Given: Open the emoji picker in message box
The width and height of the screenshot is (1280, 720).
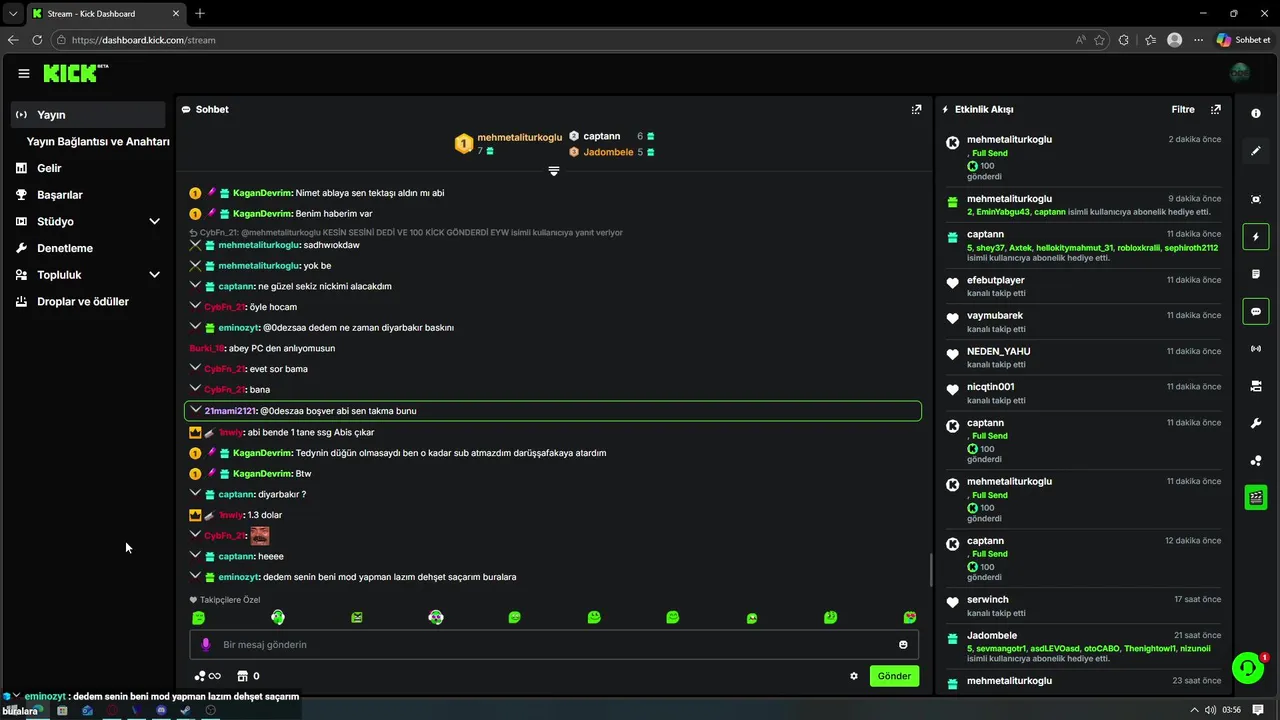Looking at the screenshot, I should point(903,645).
